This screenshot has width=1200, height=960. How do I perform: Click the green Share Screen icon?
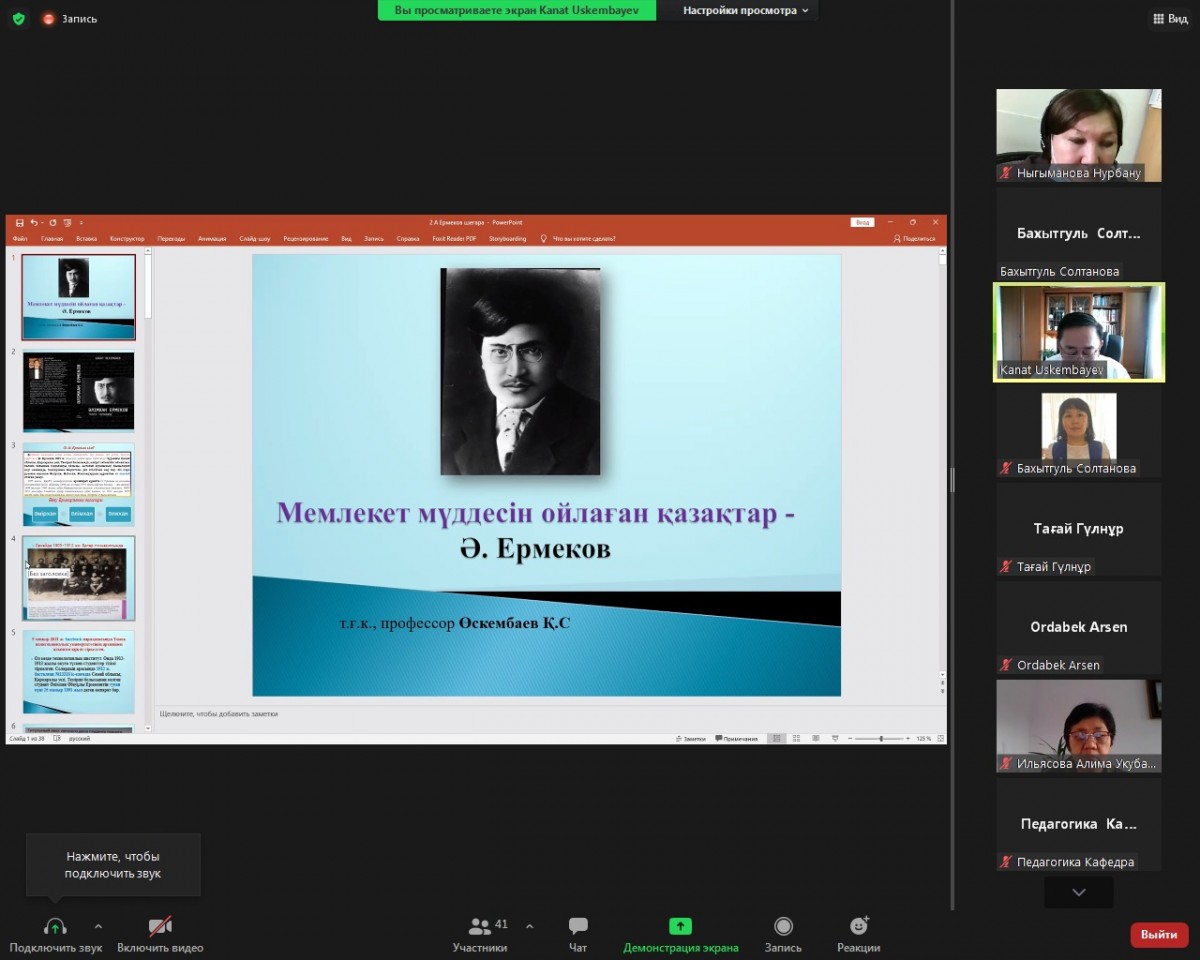680,927
